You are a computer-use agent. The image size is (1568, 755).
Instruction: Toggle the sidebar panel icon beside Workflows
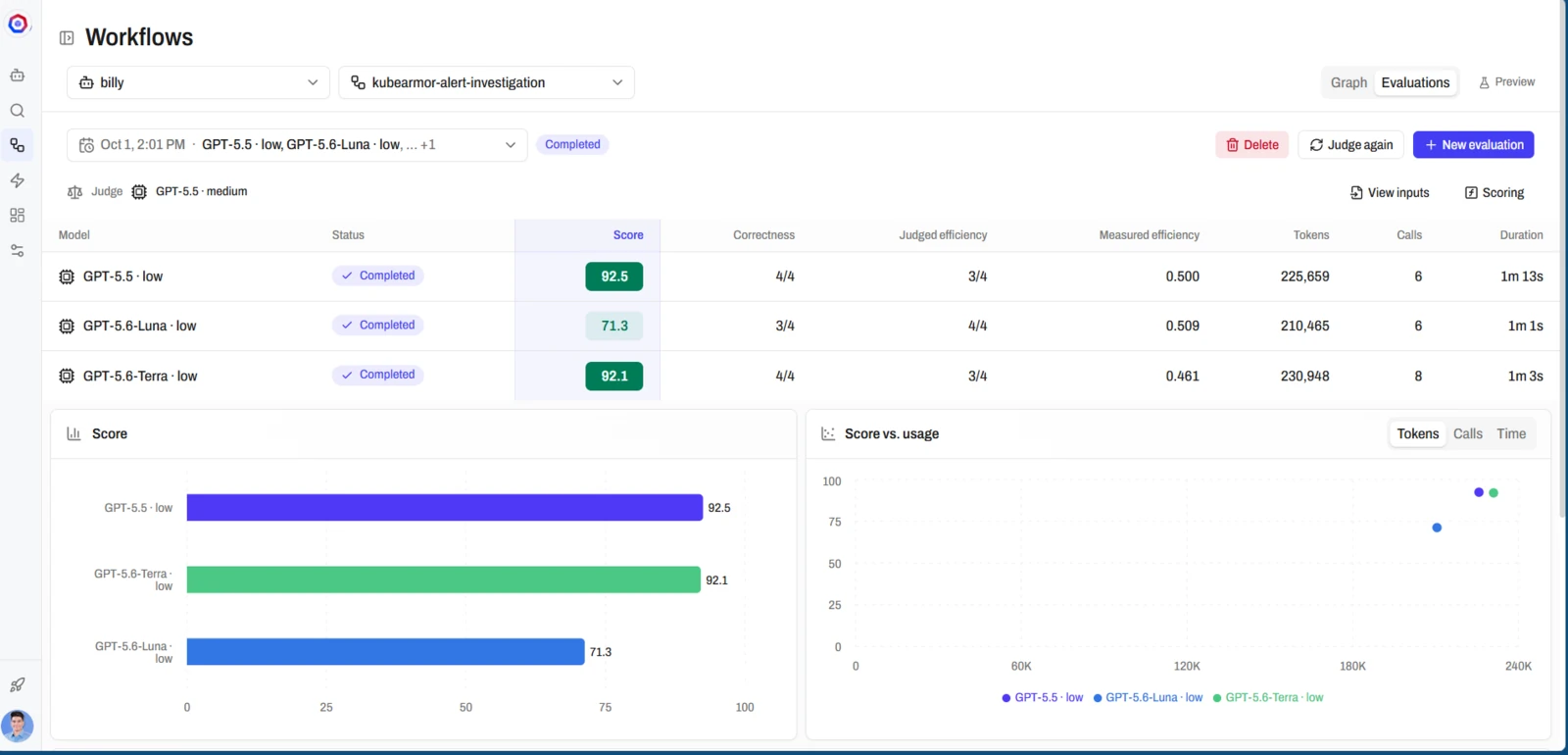tap(67, 38)
